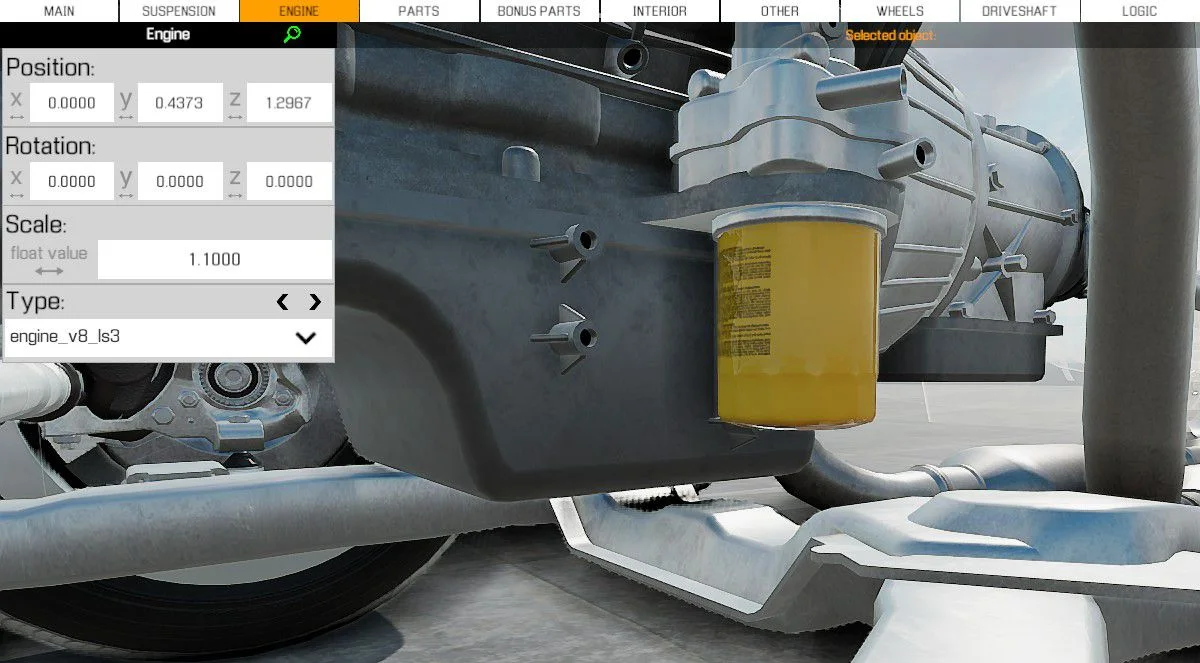1200x663 pixels.
Task: Open the engine_v8_ls3 type dropdown
Action: pos(168,338)
